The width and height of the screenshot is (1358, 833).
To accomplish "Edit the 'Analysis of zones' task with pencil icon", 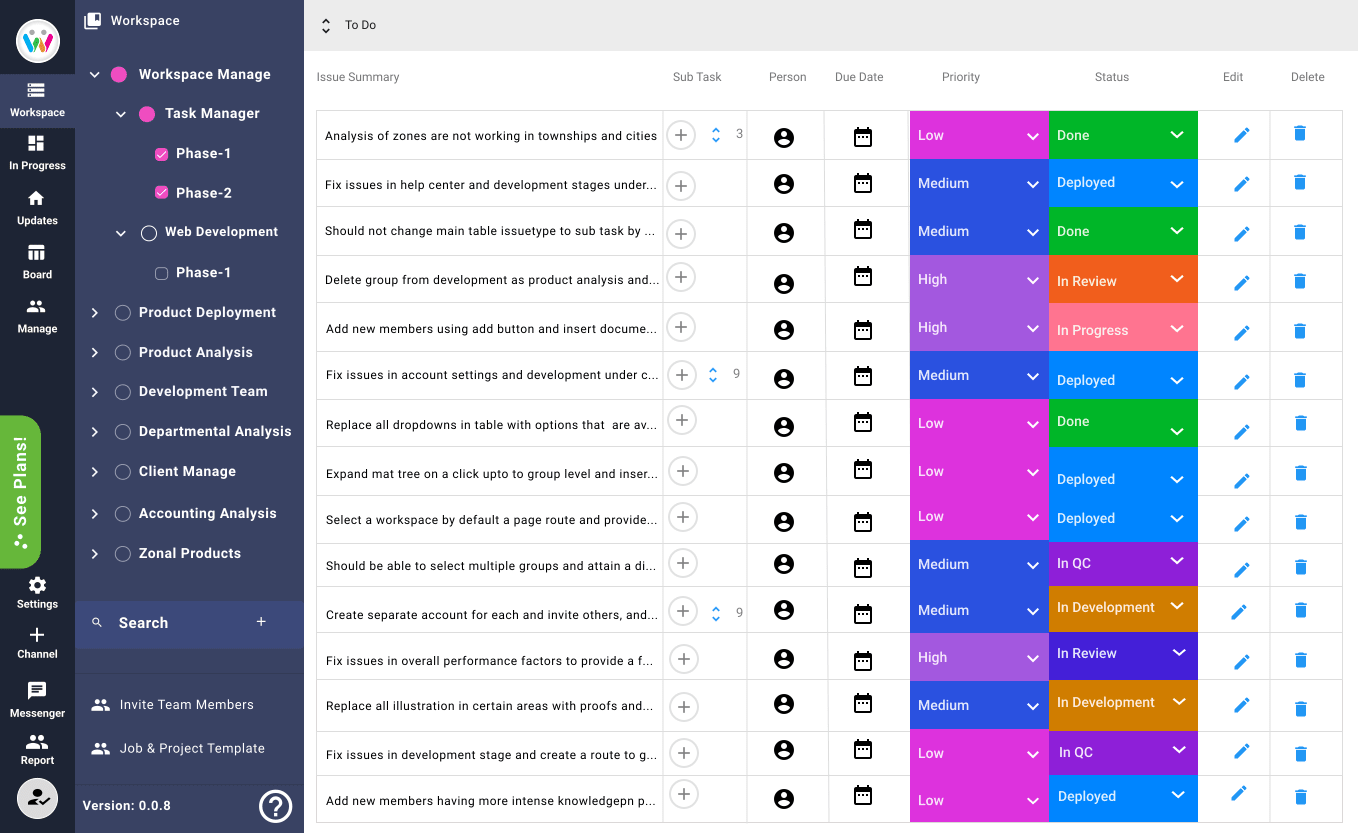I will [1241, 135].
